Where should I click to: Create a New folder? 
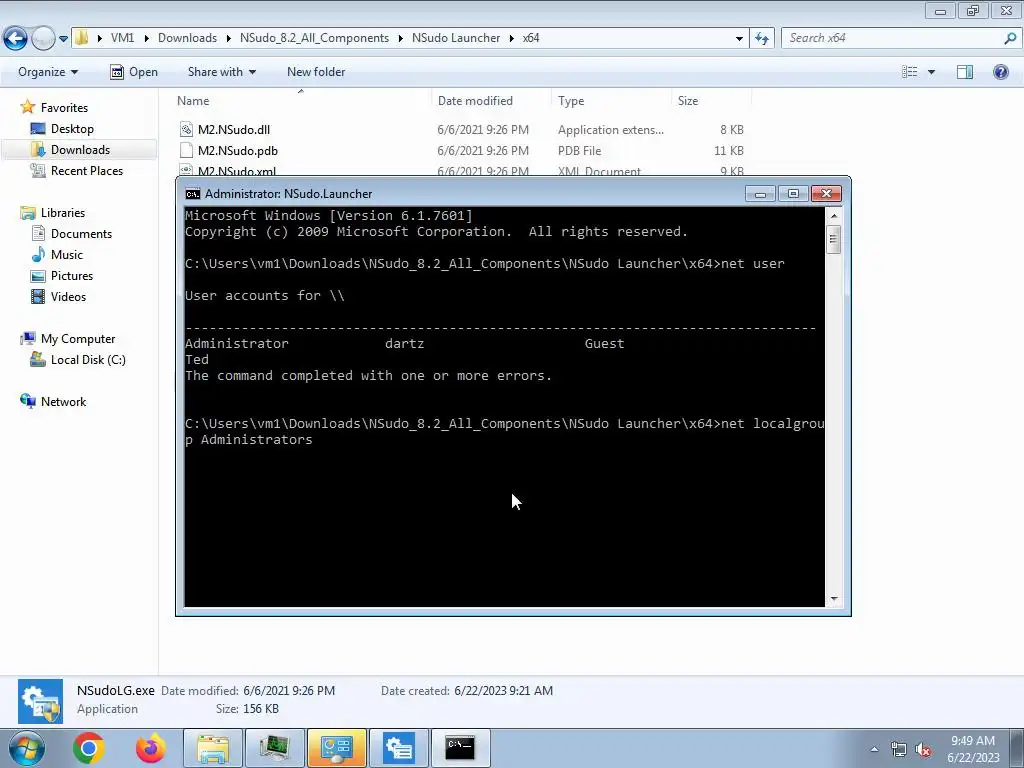pyautogui.click(x=316, y=72)
